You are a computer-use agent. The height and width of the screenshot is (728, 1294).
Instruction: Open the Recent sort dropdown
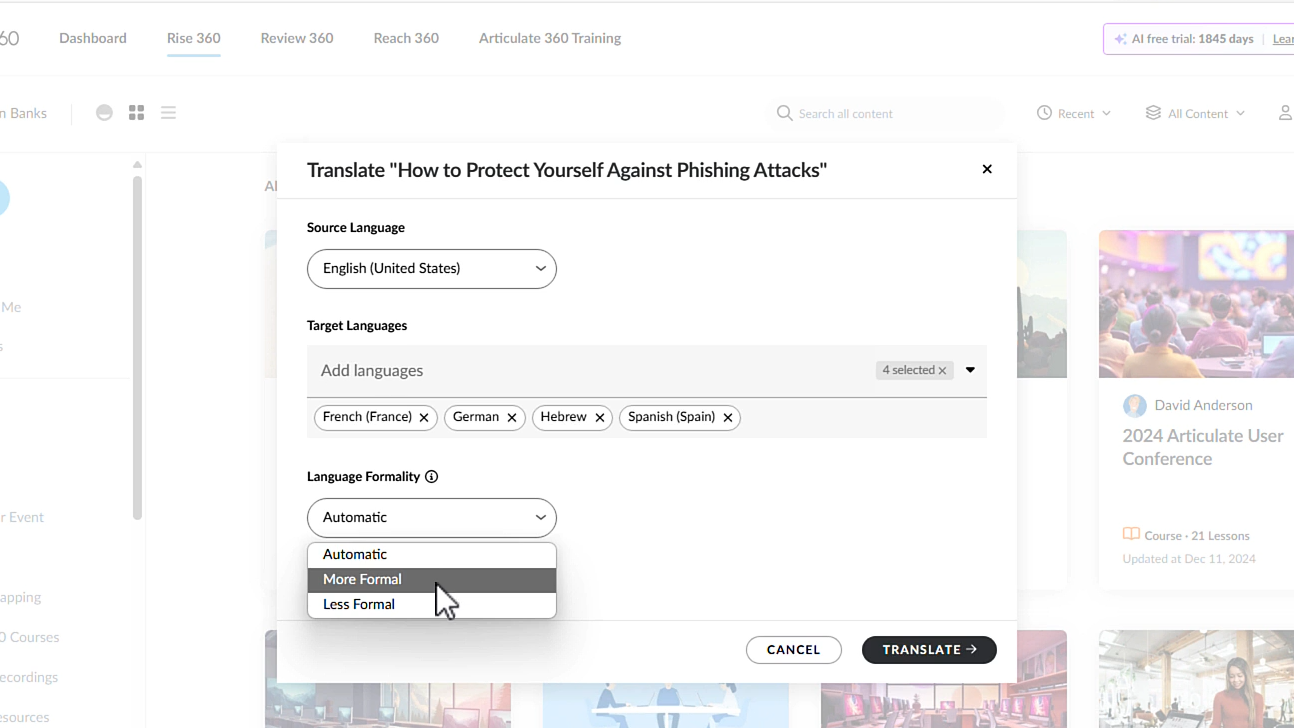click(1074, 114)
